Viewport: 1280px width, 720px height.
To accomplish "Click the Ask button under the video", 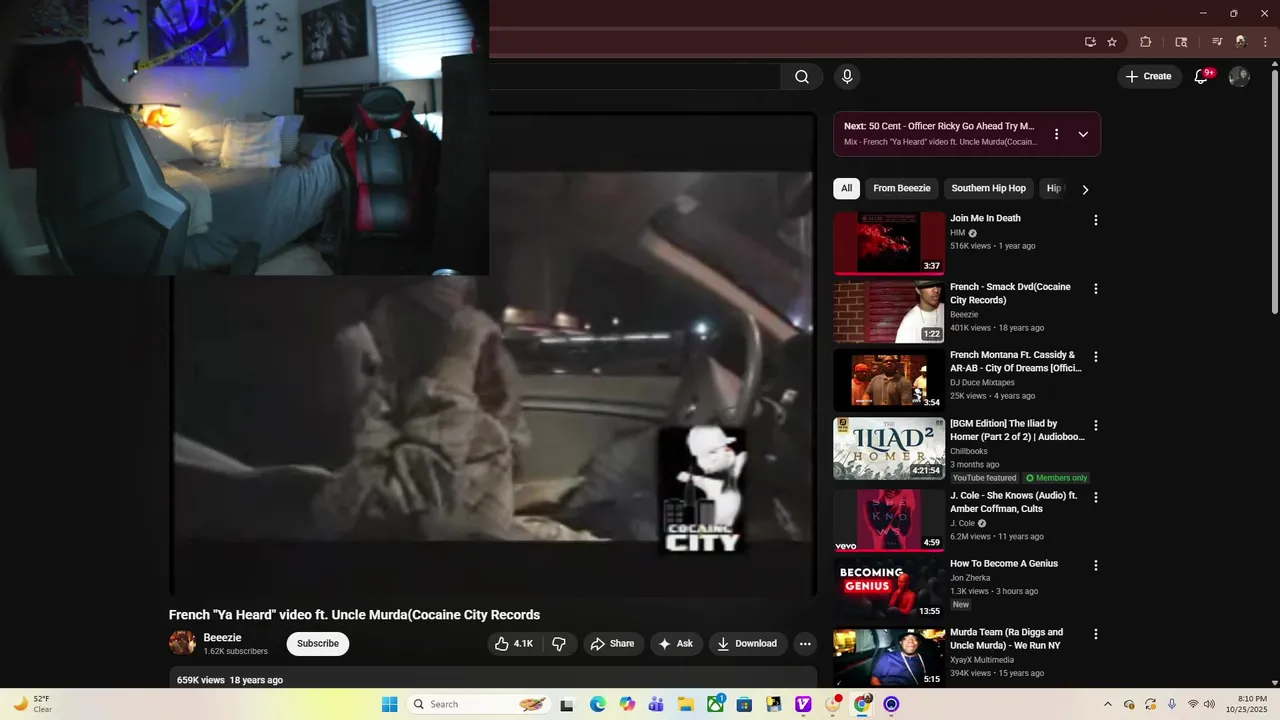I will pyautogui.click(x=675, y=644).
